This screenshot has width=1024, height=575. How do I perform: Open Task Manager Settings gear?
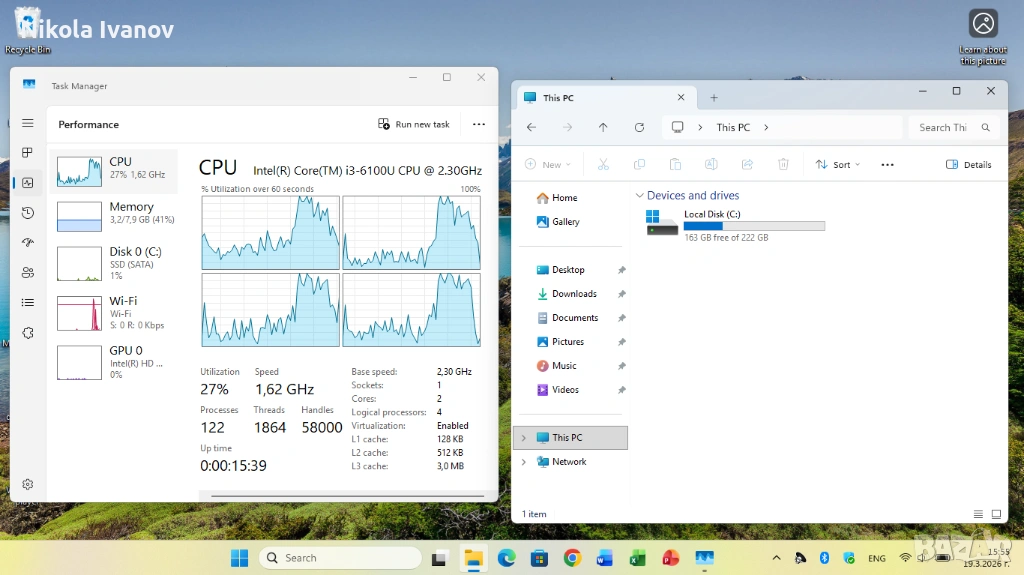point(28,484)
